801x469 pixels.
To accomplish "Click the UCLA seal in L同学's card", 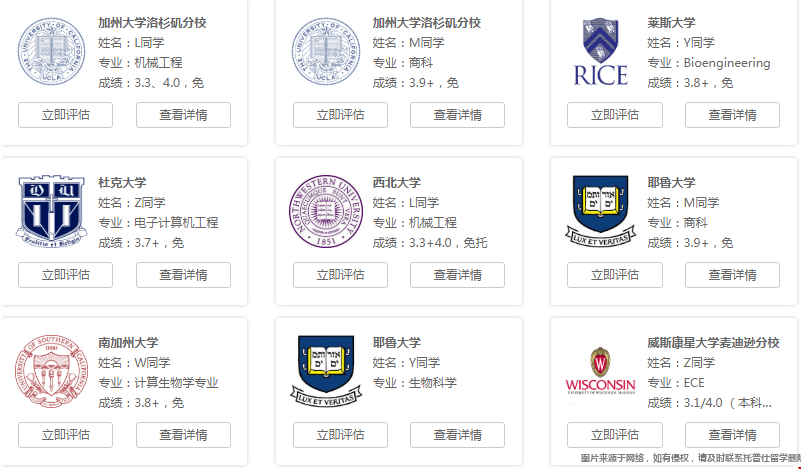I will pos(52,52).
